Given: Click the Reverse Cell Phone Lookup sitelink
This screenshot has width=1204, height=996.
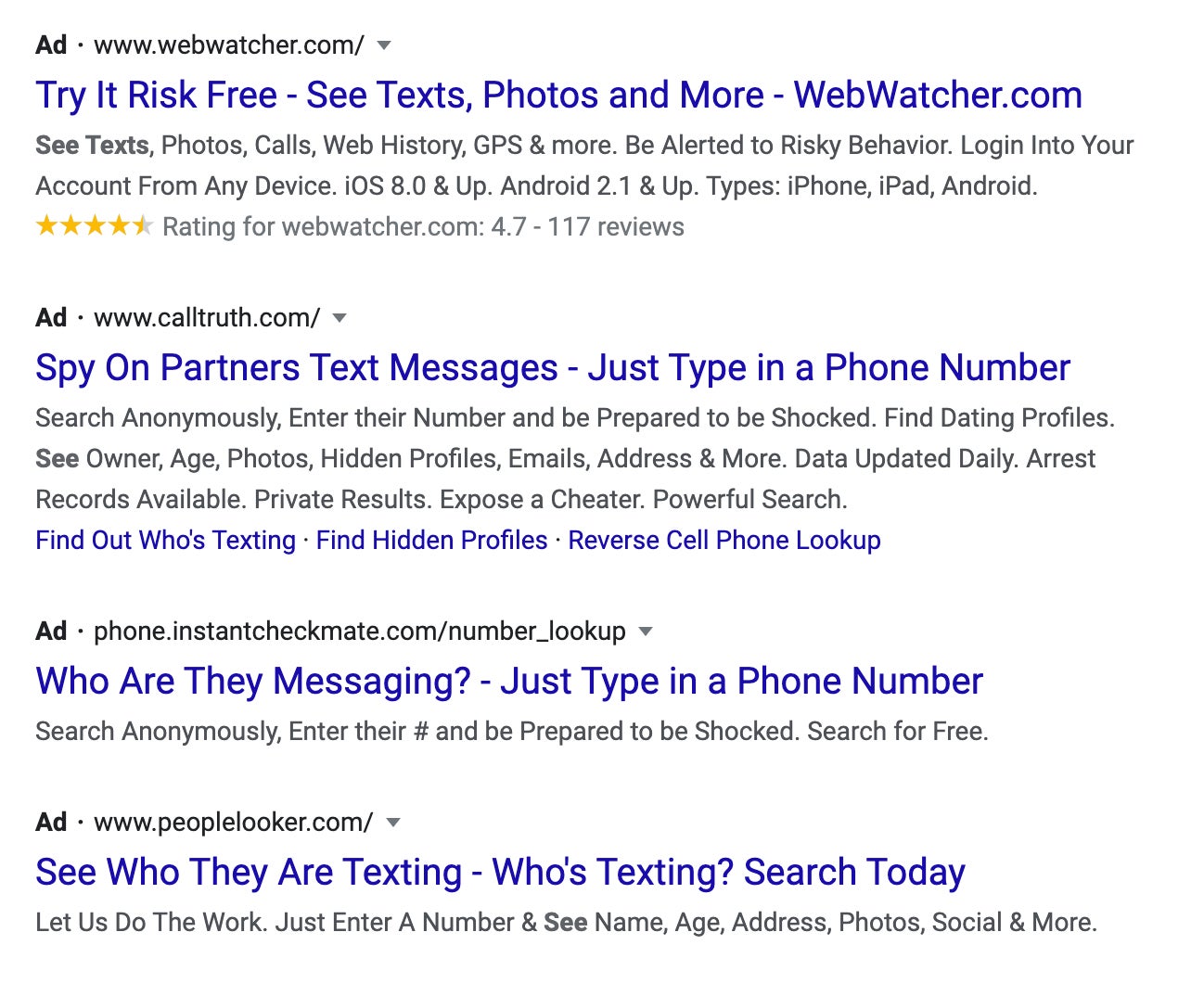Looking at the screenshot, I should tap(724, 540).
